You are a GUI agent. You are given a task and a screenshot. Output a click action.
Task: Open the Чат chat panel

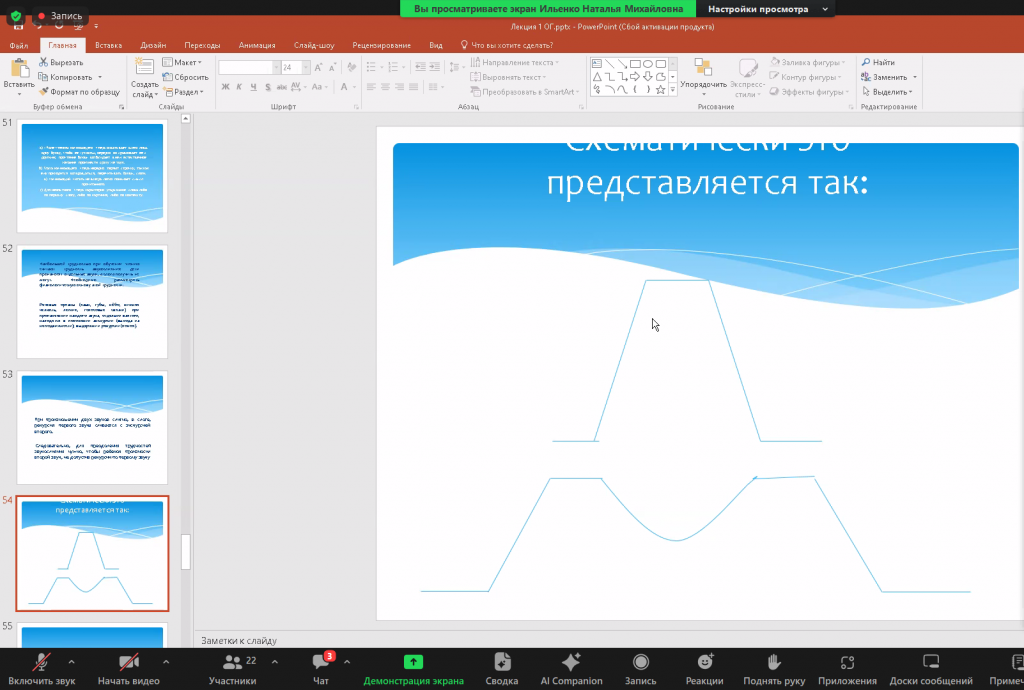tap(321, 669)
